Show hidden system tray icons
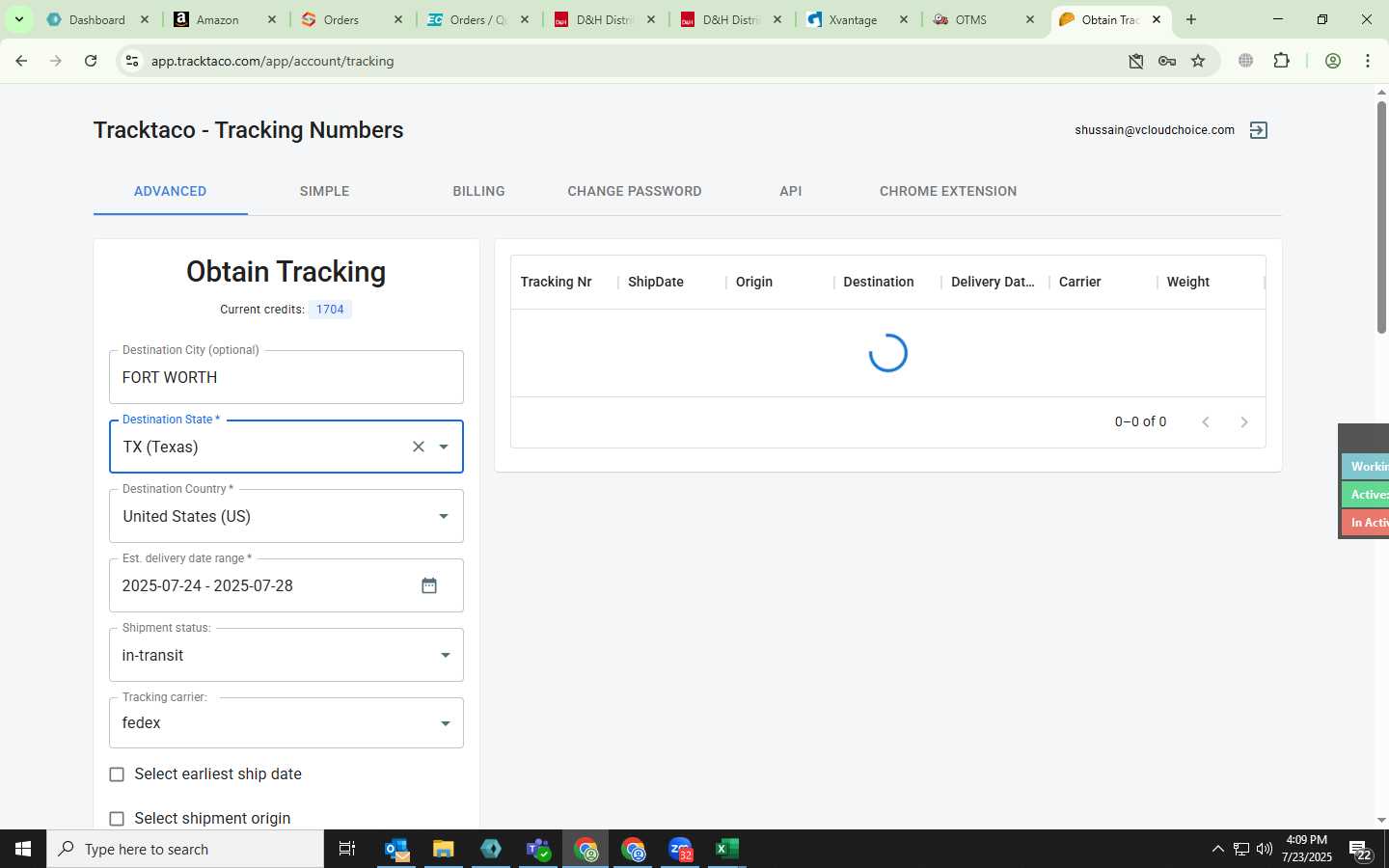This screenshot has height=868, width=1389. [x=1217, y=849]
